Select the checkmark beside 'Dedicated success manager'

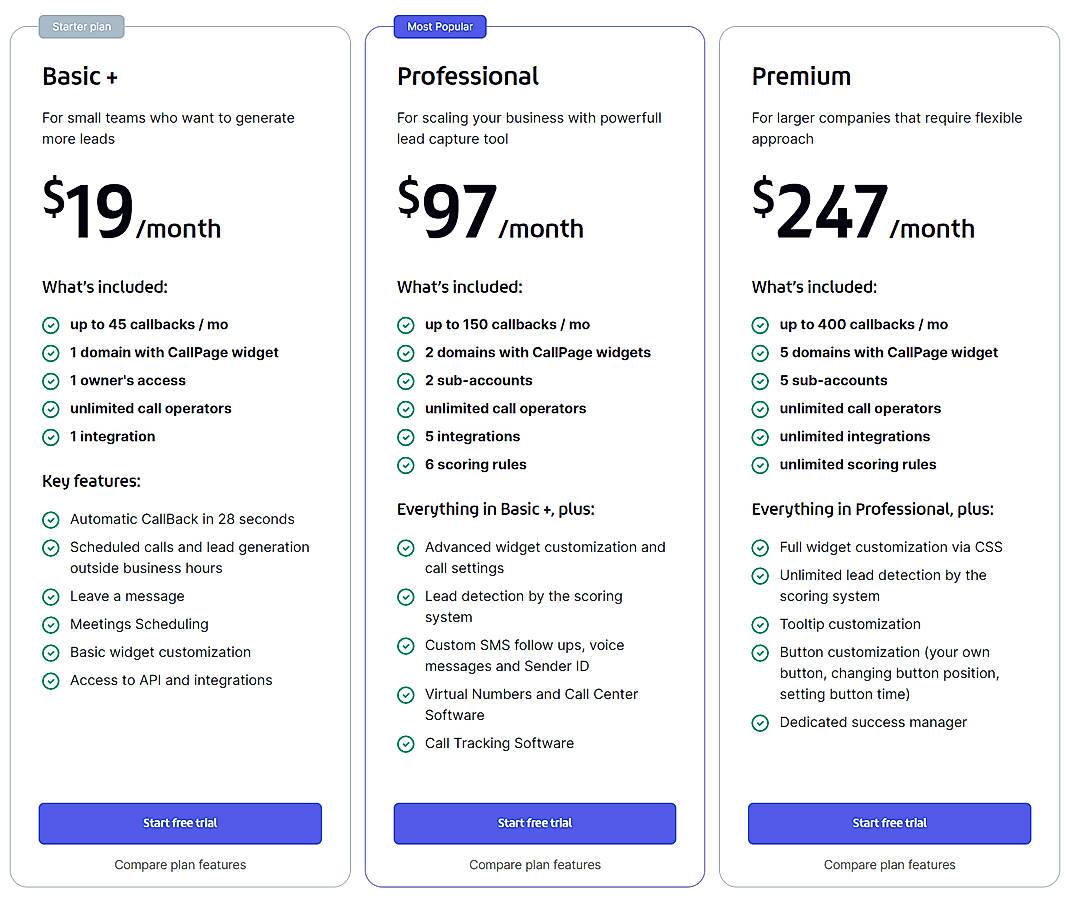coord(761,723)
